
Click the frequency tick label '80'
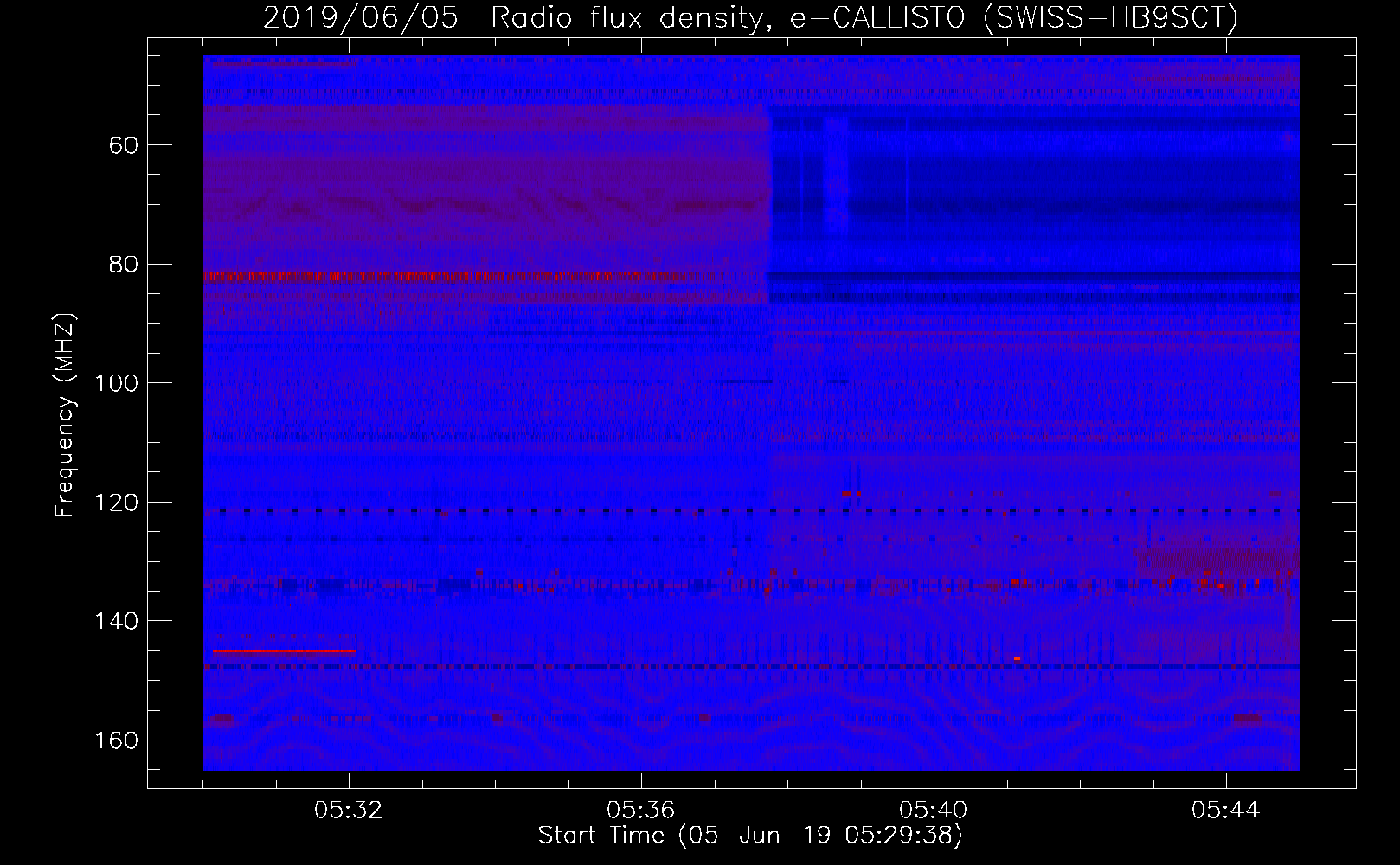[124, 264]
